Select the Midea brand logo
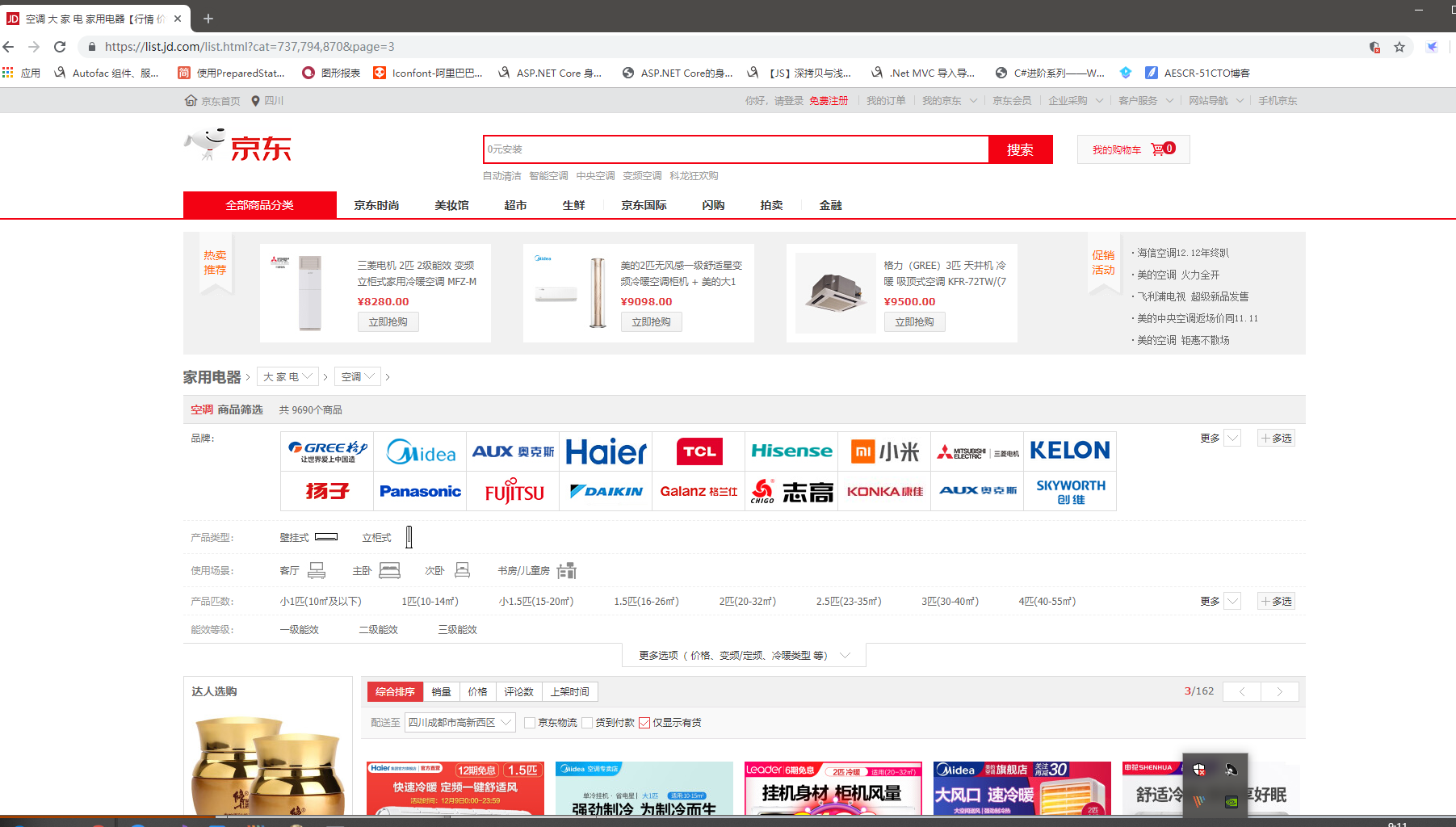 (x=420, y=451)
